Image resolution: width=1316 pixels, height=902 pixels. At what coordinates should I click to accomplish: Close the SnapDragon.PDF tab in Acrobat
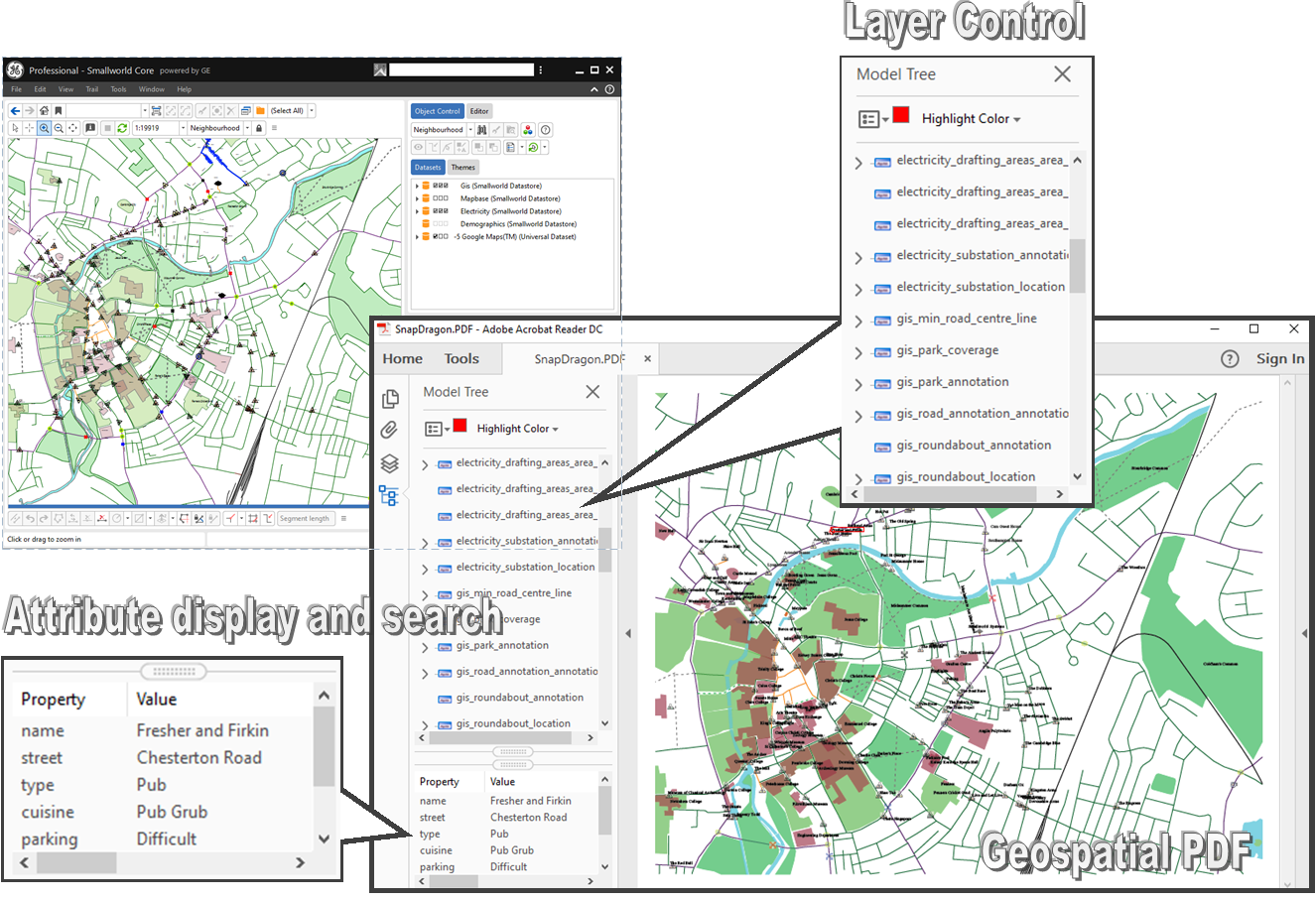(x=647, y=358)
